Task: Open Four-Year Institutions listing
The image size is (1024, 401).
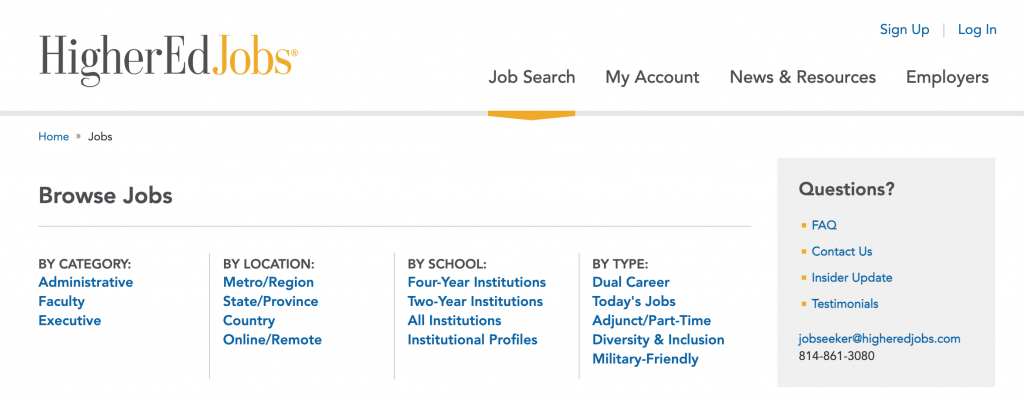Action: [x=477, y=282]
